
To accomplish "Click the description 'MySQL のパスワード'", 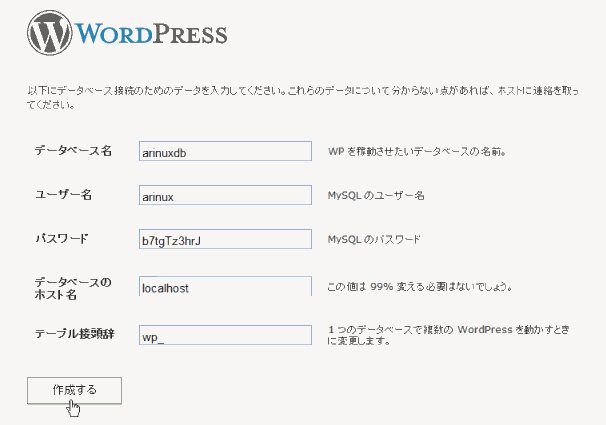I will (374, 240).
